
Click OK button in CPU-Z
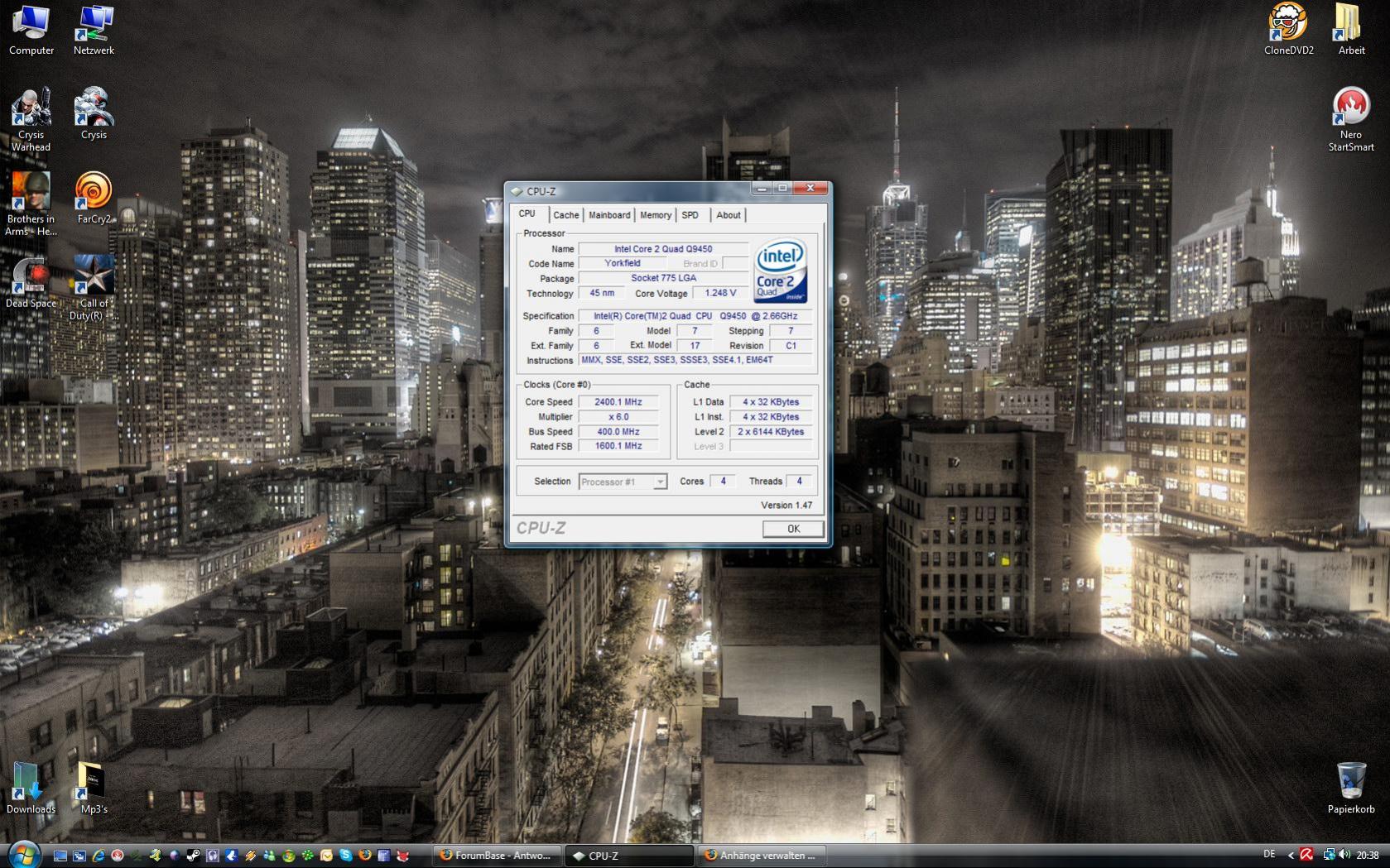793,529
